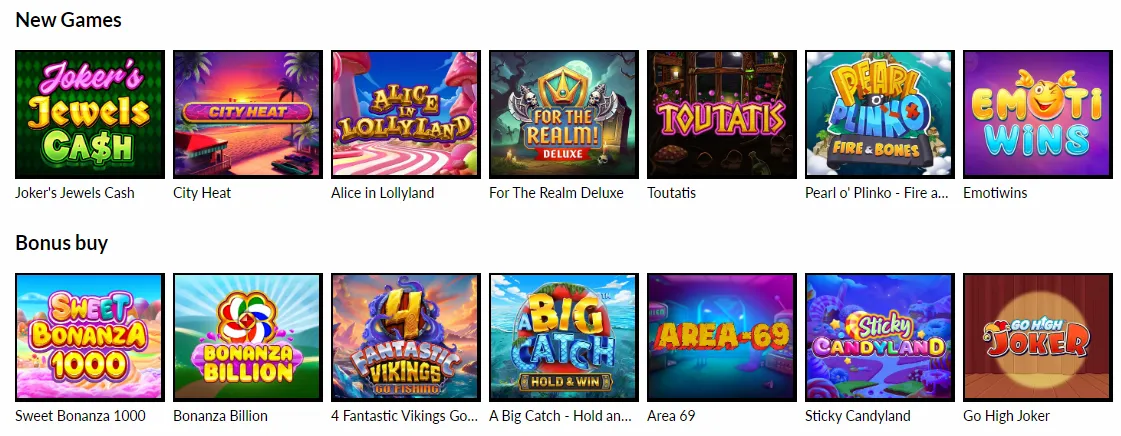Select the Bonanza Billion game tile

click(248, 337)
